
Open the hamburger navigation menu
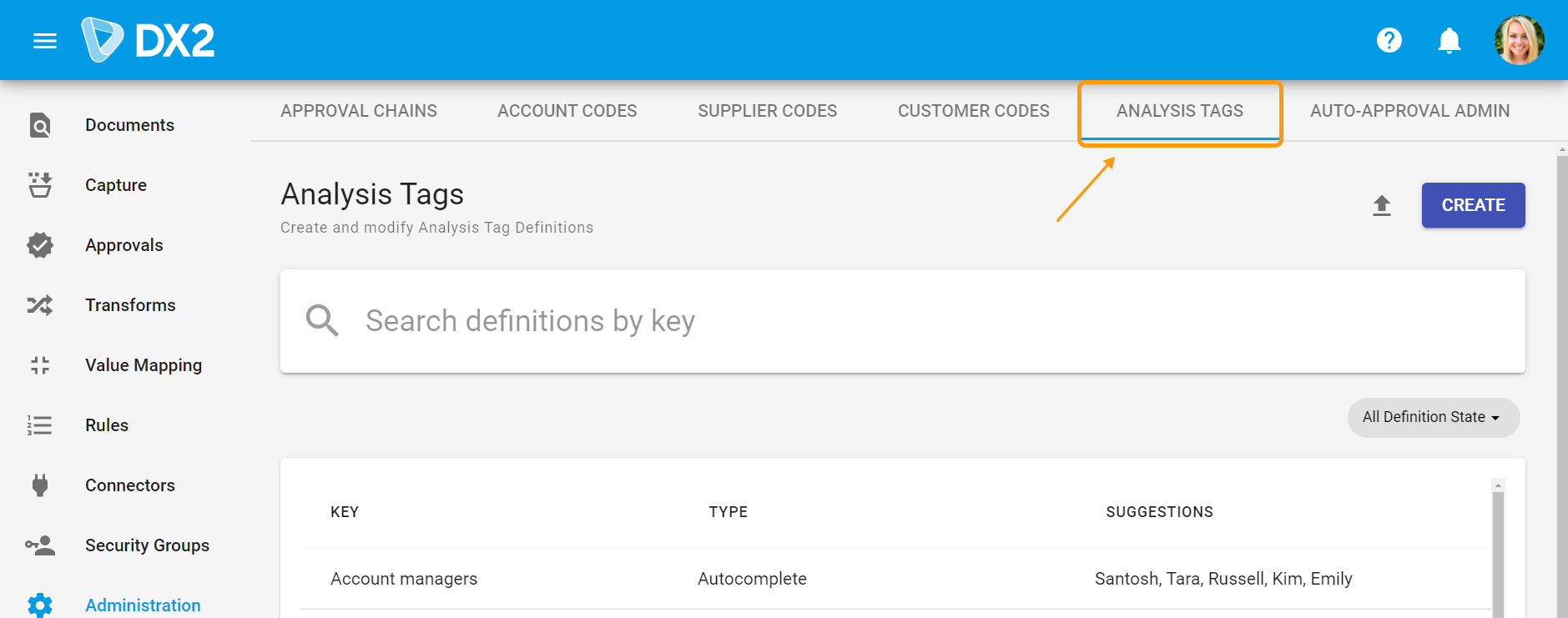pyautogui.click(x=44, y=39)
